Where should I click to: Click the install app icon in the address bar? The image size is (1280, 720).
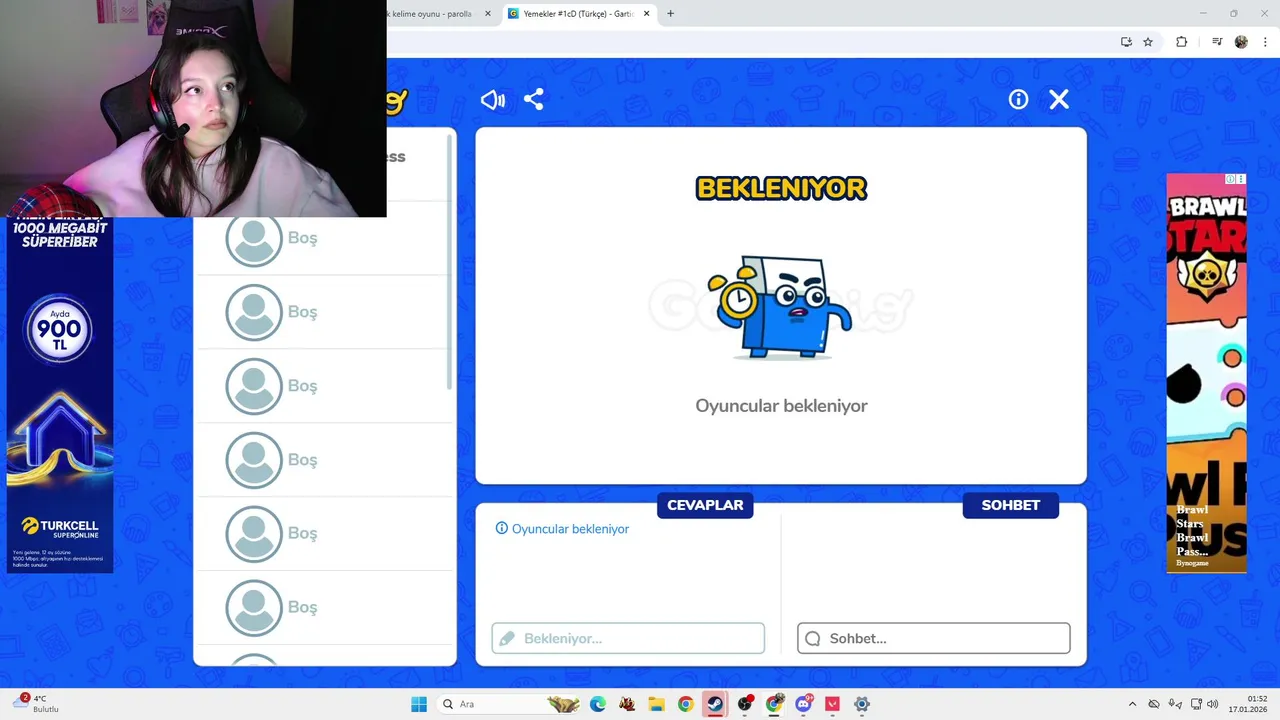[1126, 42]
